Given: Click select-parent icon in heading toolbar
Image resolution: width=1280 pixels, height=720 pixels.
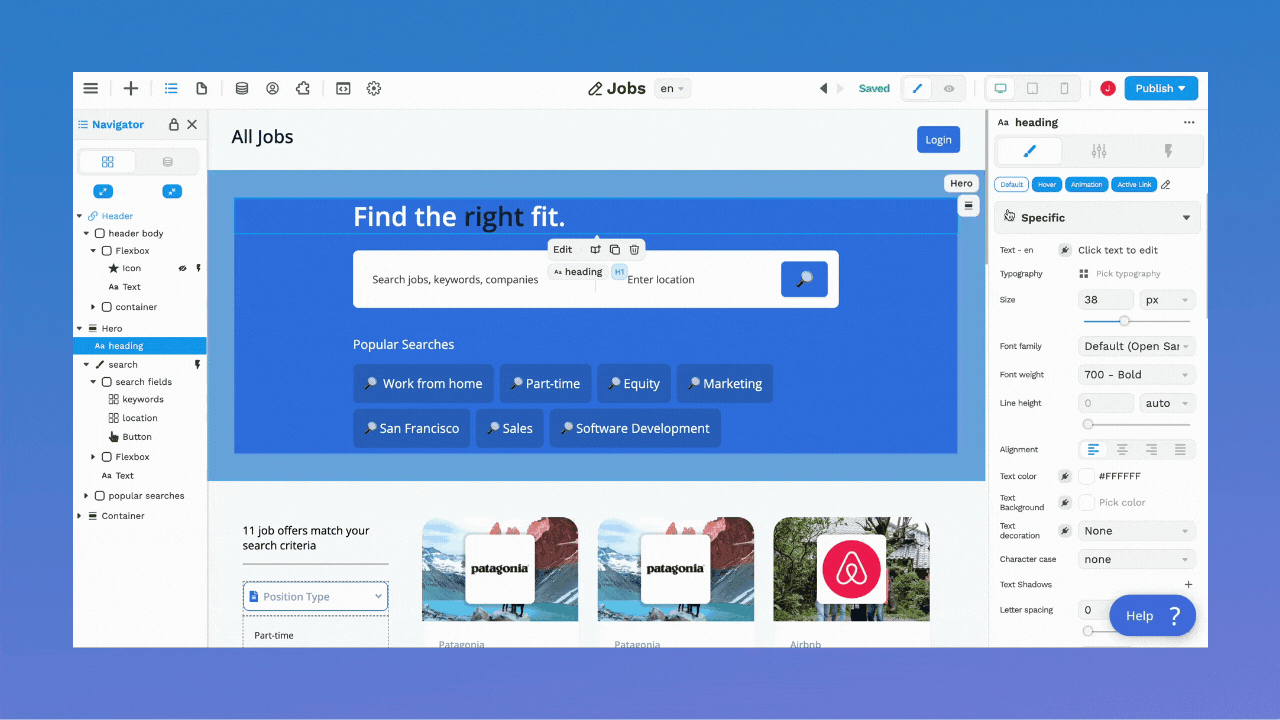Looking at the screenshot, I should (x=596, y=249).
